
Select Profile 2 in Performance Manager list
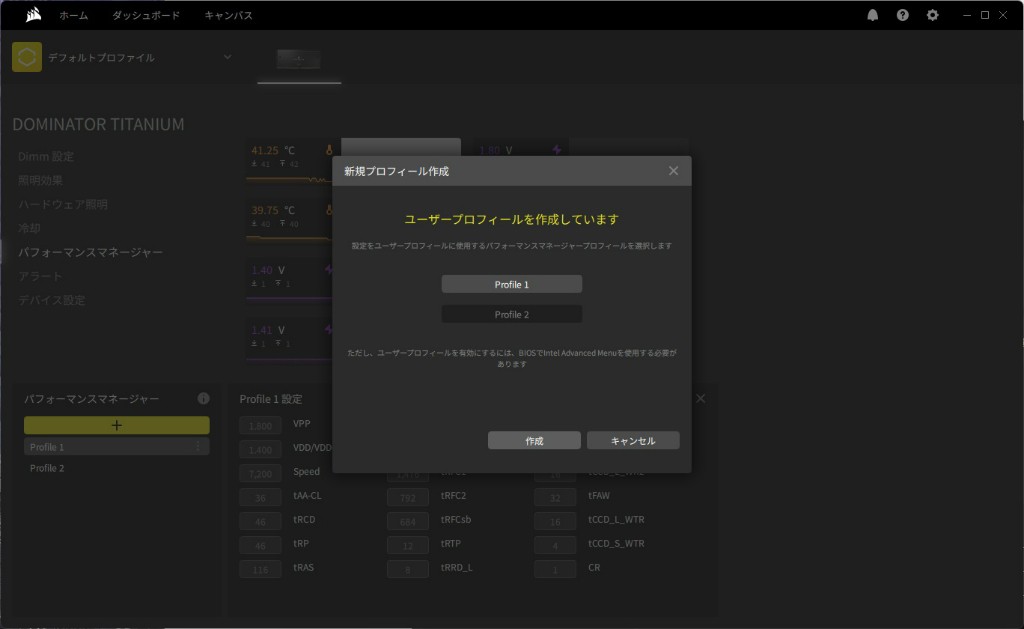click(x=47, y=468)
